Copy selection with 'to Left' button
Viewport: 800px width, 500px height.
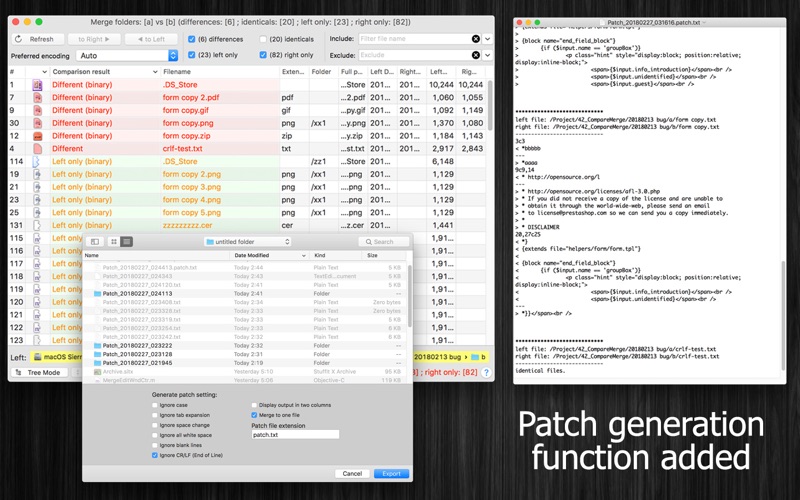point(152,39)
